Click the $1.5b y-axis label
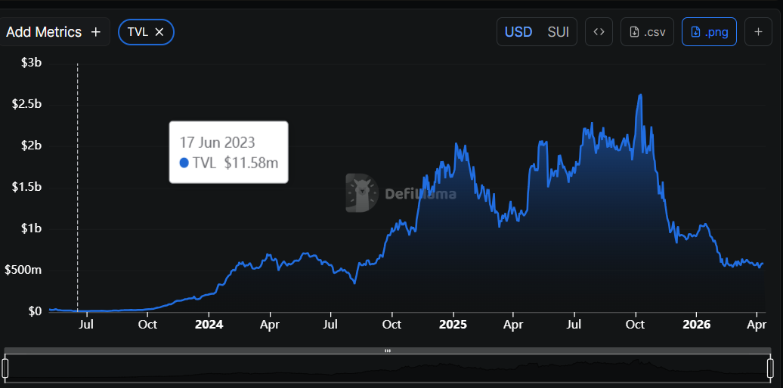783x388 pixels. point(27,187)
